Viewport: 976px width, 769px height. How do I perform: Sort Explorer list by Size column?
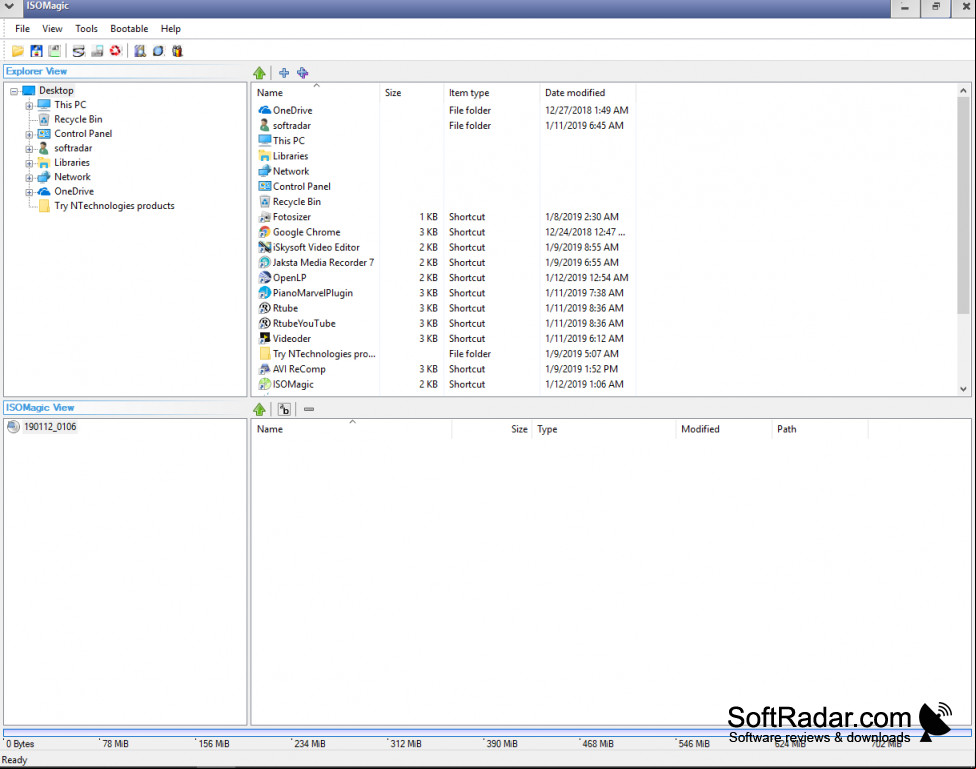click(411, 93)
